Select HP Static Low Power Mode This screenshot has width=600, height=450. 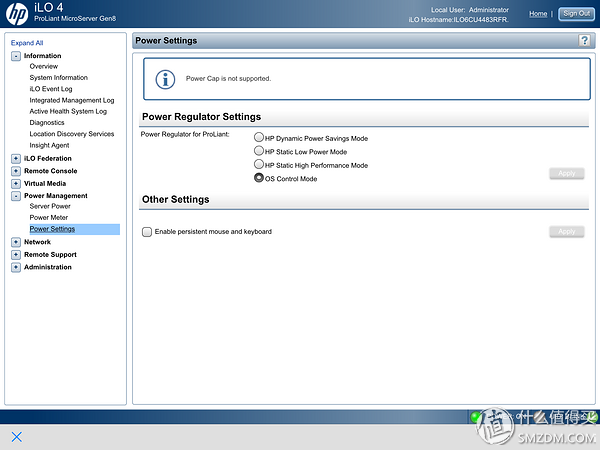point(259,150)
